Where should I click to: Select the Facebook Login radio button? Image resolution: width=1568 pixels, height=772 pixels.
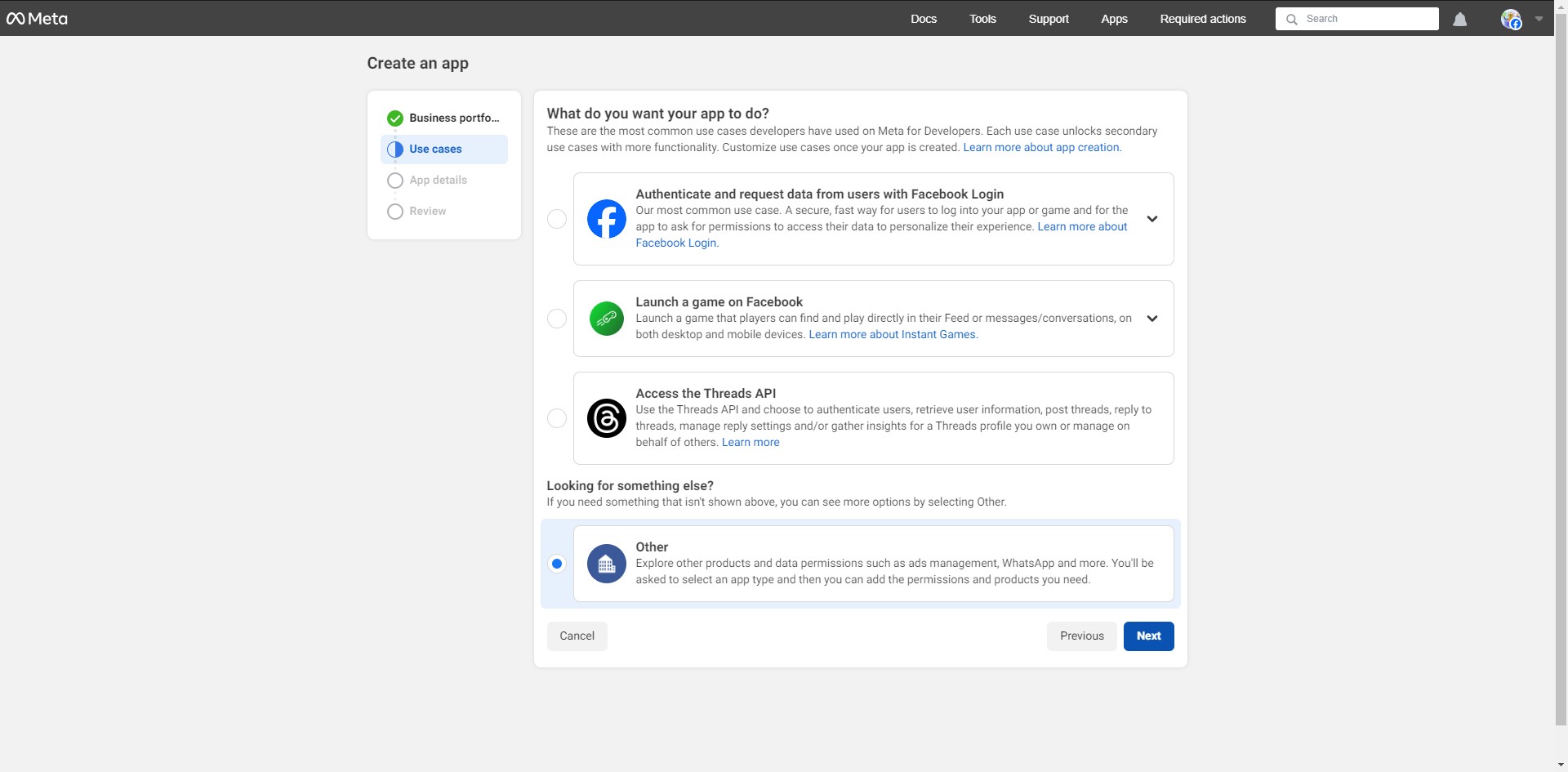557,219
